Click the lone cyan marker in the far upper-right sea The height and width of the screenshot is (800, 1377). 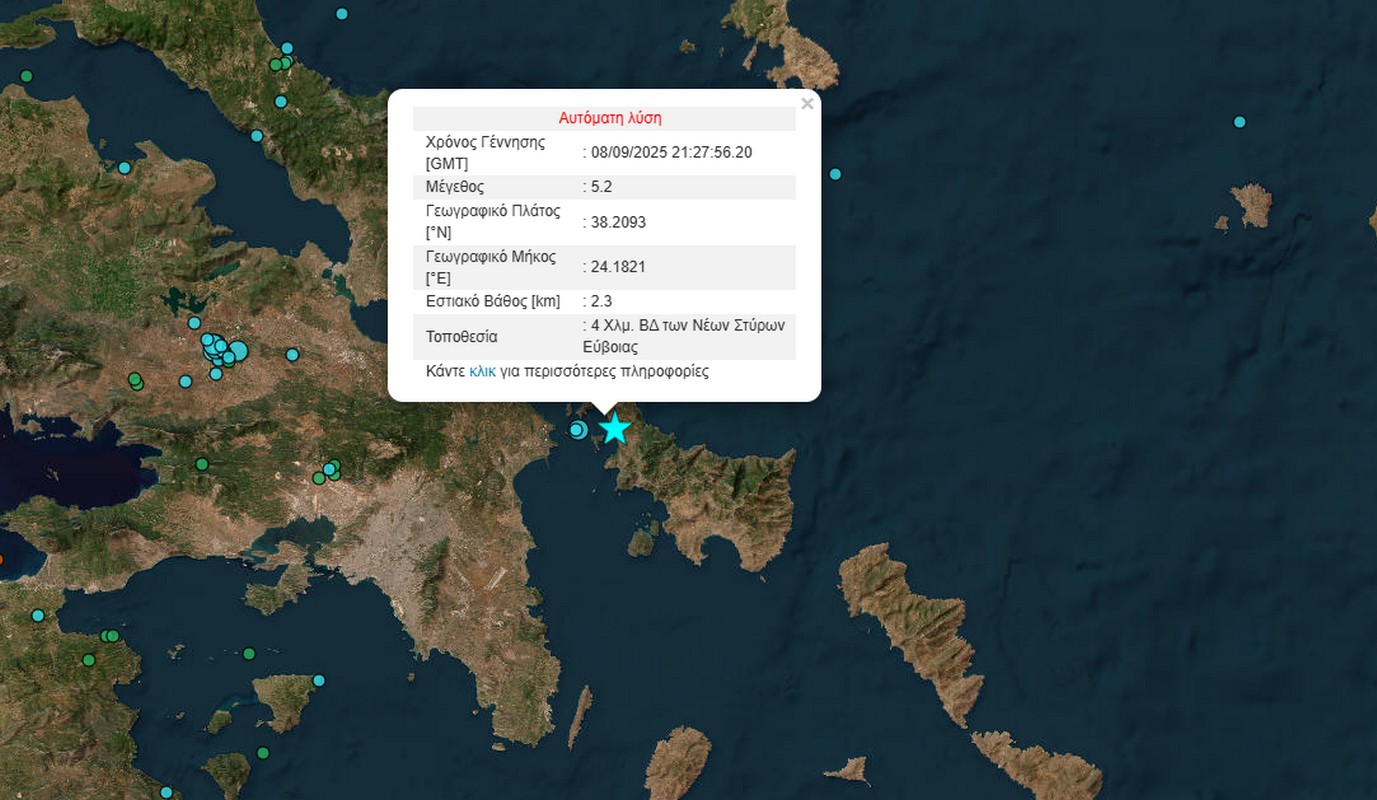click(x=1240, y=122)
